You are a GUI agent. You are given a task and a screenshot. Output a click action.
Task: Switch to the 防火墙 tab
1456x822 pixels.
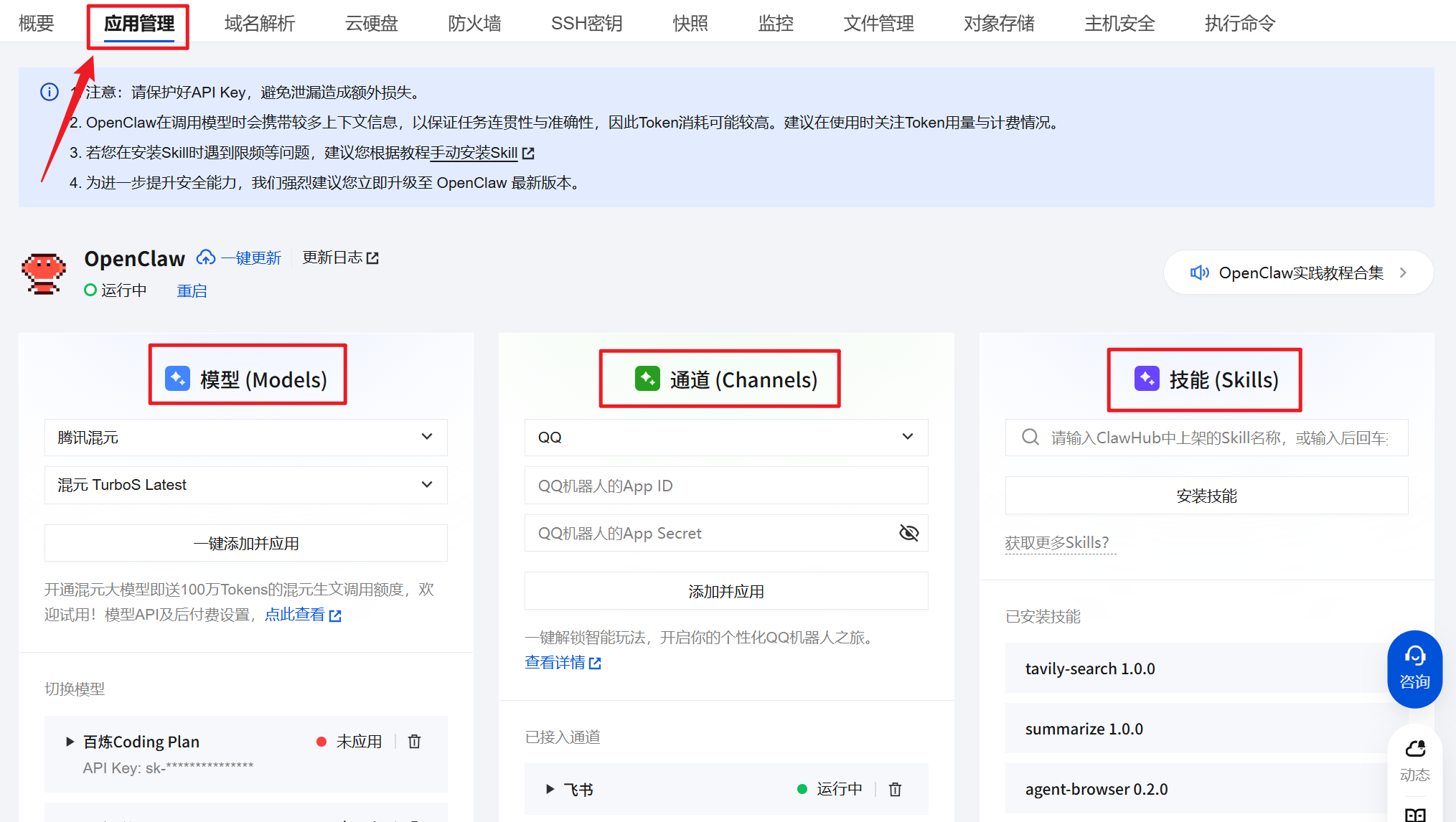(474, 24)
